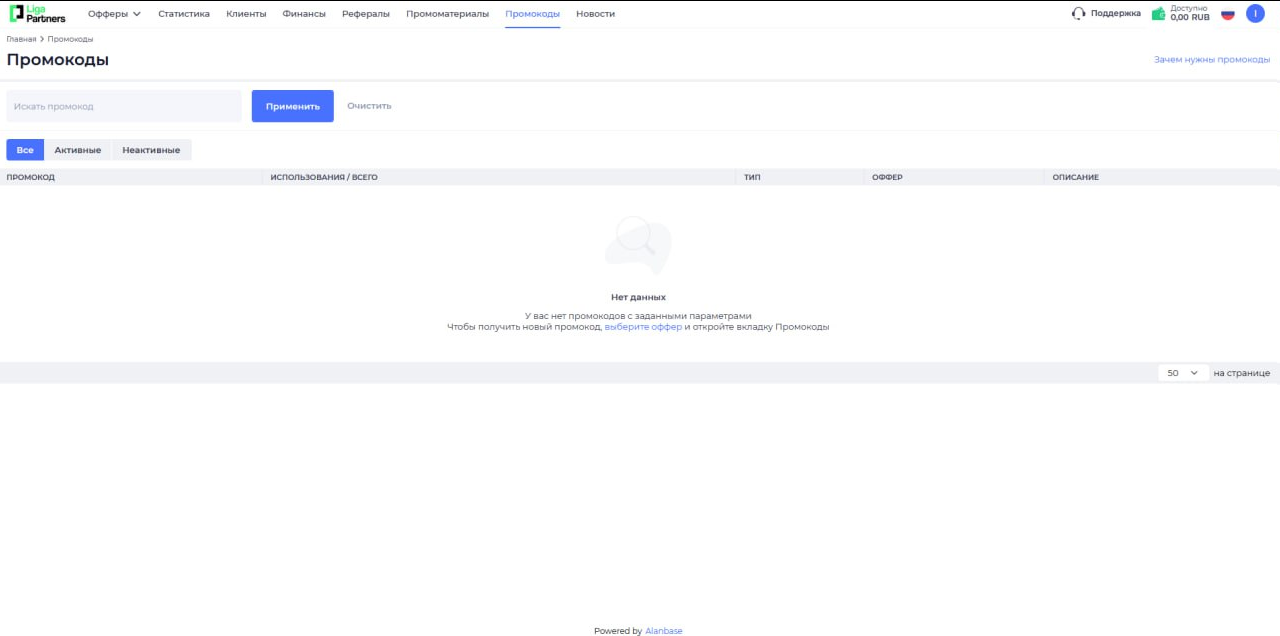The width and height of the screenshot is (1280, 636).
Task: Show only Активные promo codes
Action: click(x=78, y=150)
